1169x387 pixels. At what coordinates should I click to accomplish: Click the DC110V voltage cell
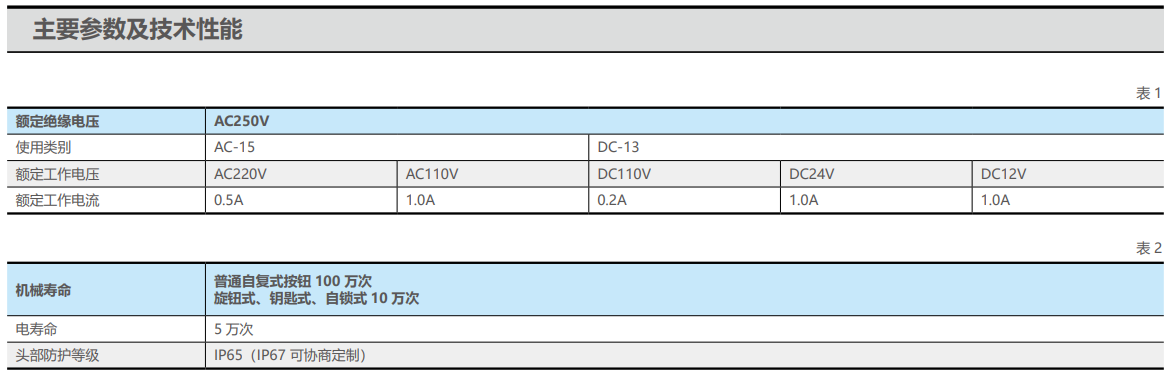point(684,174)
